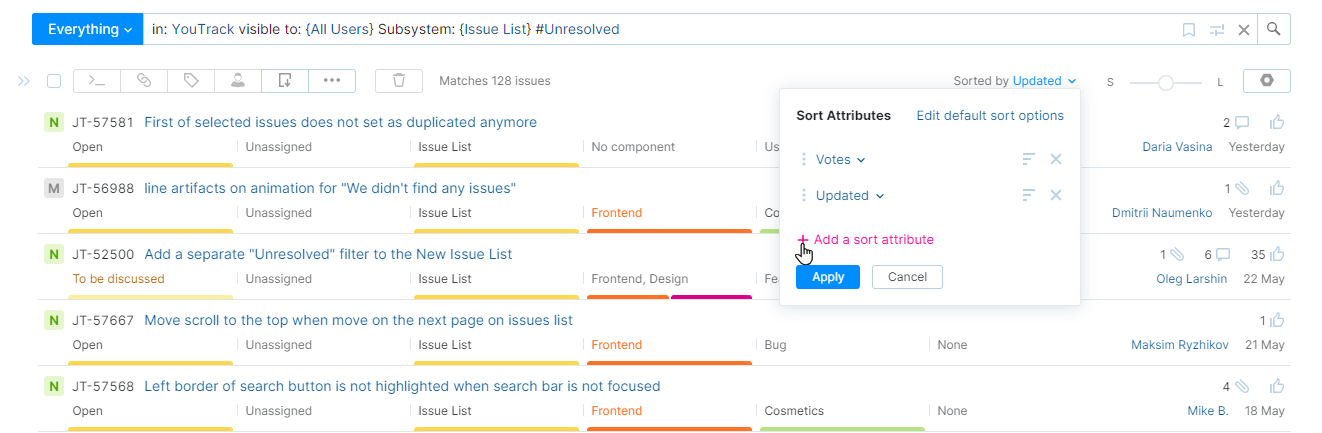Toggle sort direction for Updated attribute
1322x433 pixels.
click(1028, 195)
